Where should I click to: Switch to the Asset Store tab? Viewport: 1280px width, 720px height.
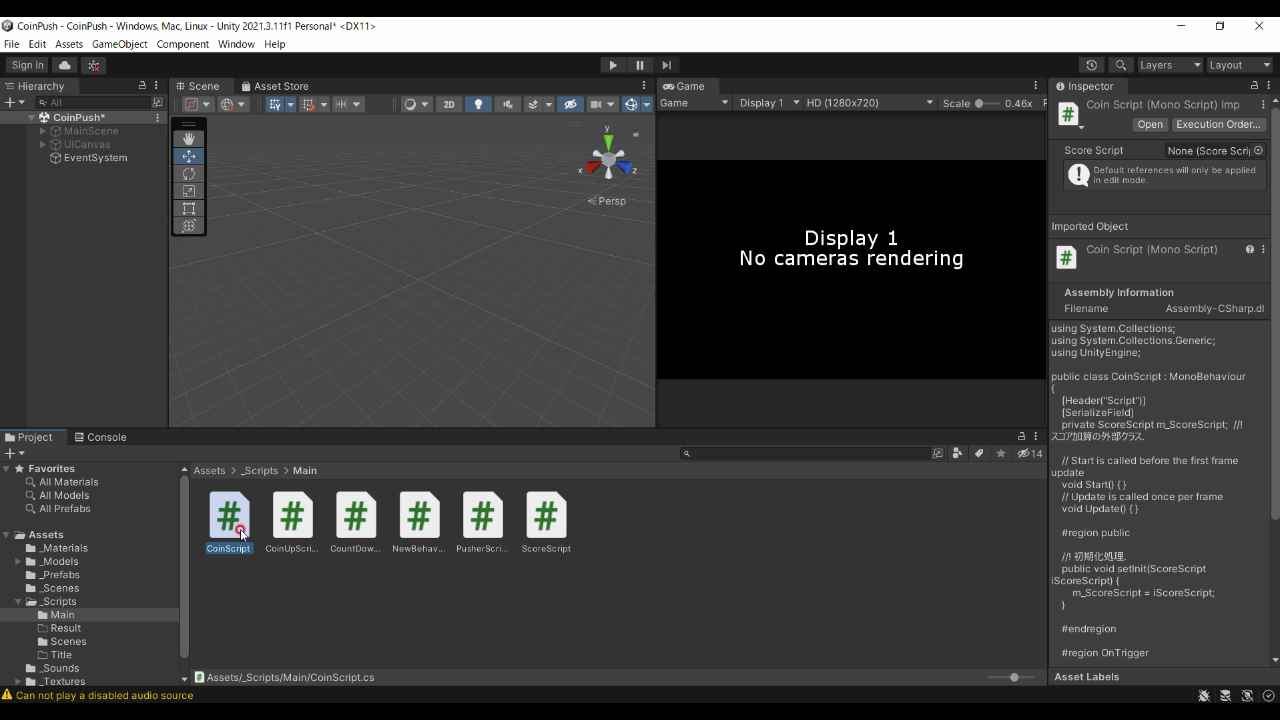pos(275,86)
